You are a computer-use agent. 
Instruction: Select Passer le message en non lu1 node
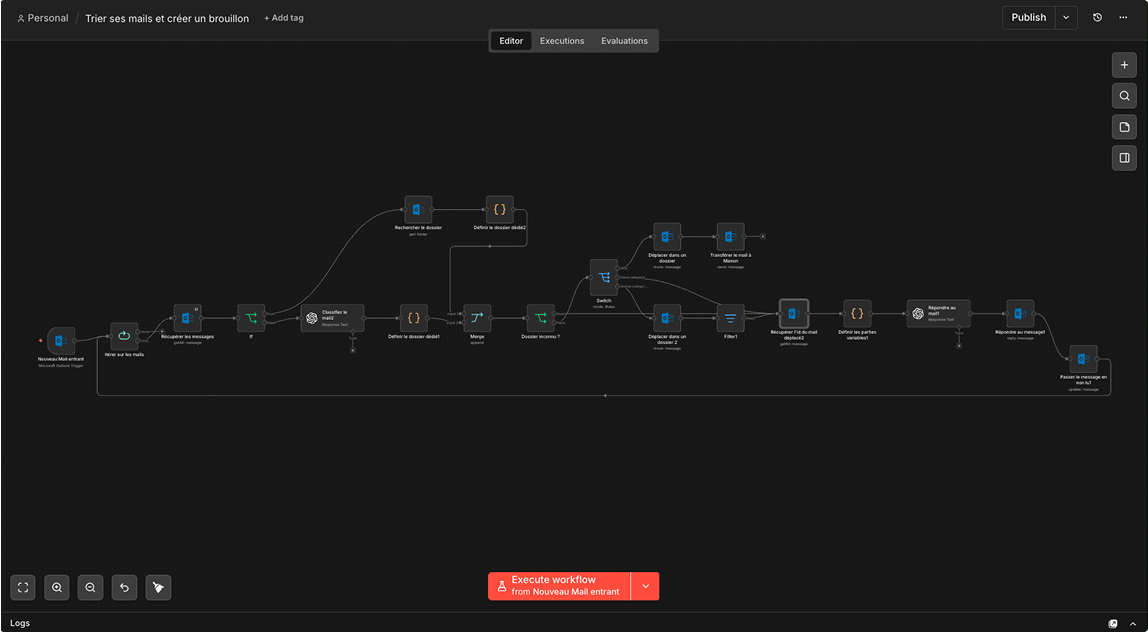pos(1084,359)
